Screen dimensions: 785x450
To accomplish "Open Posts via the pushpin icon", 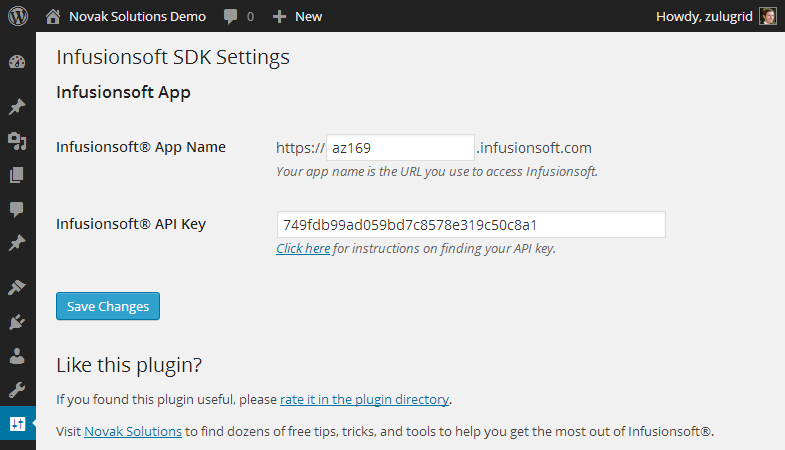I will click(x=17, y=107).
